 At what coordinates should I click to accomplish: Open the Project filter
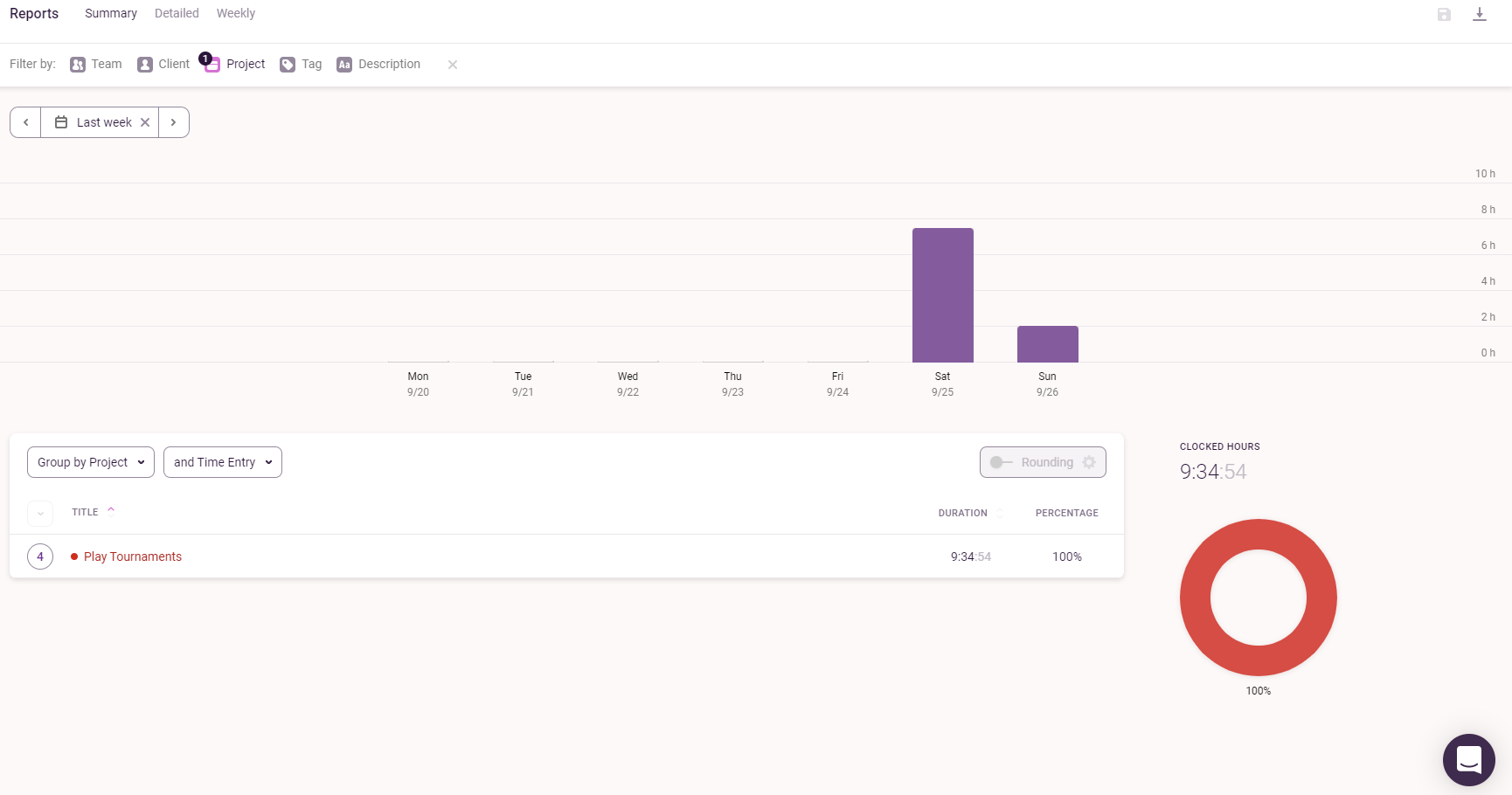(234, 64)
